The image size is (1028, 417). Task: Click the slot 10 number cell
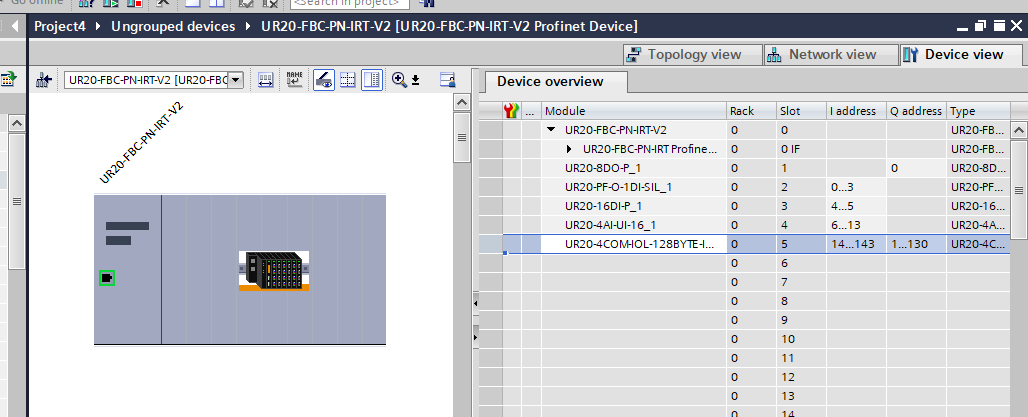(x=801, y=339)
